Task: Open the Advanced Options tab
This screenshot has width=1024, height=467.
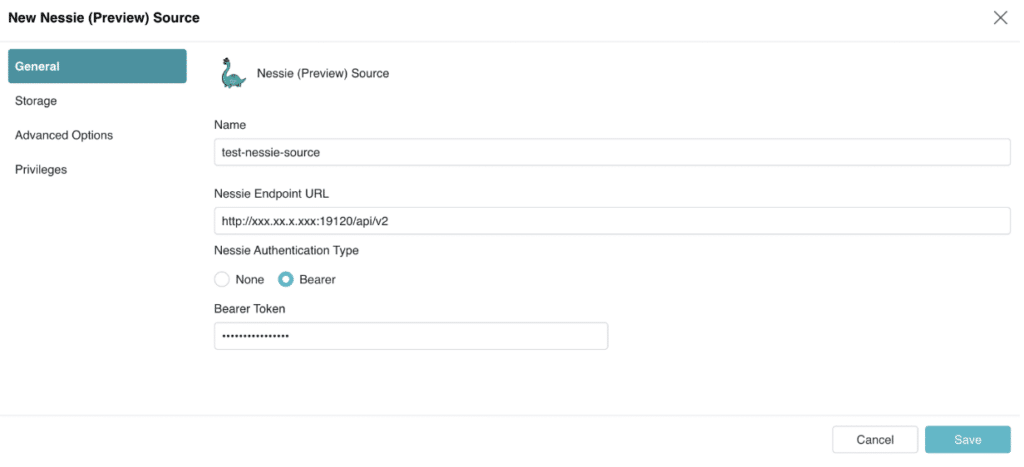Action: click(x=64, y=135)
